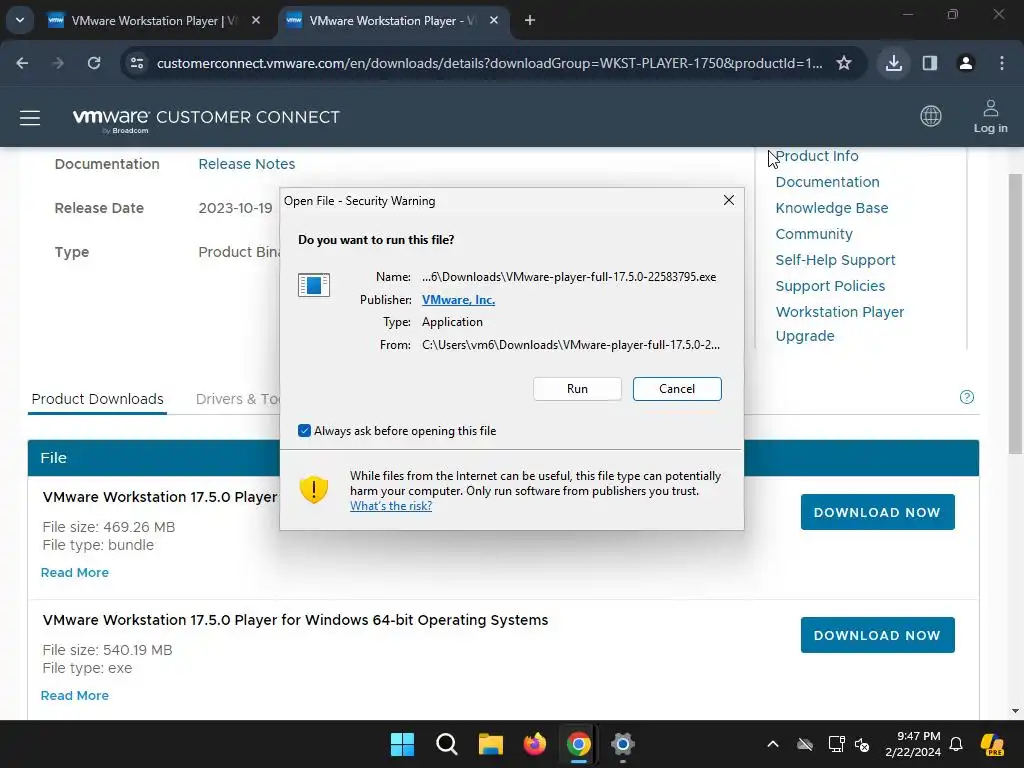Open the hamburger menu in VMware header

click(x=30, y=118)
